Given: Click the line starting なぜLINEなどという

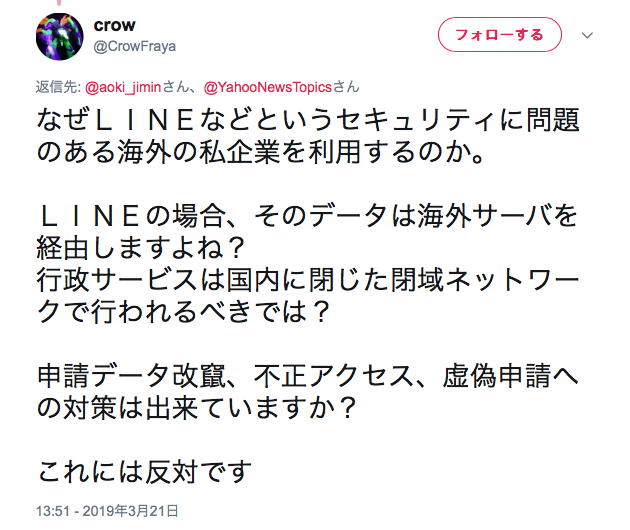Looking at the screenshot, I should pyautogui.click(x=308, y=123).
